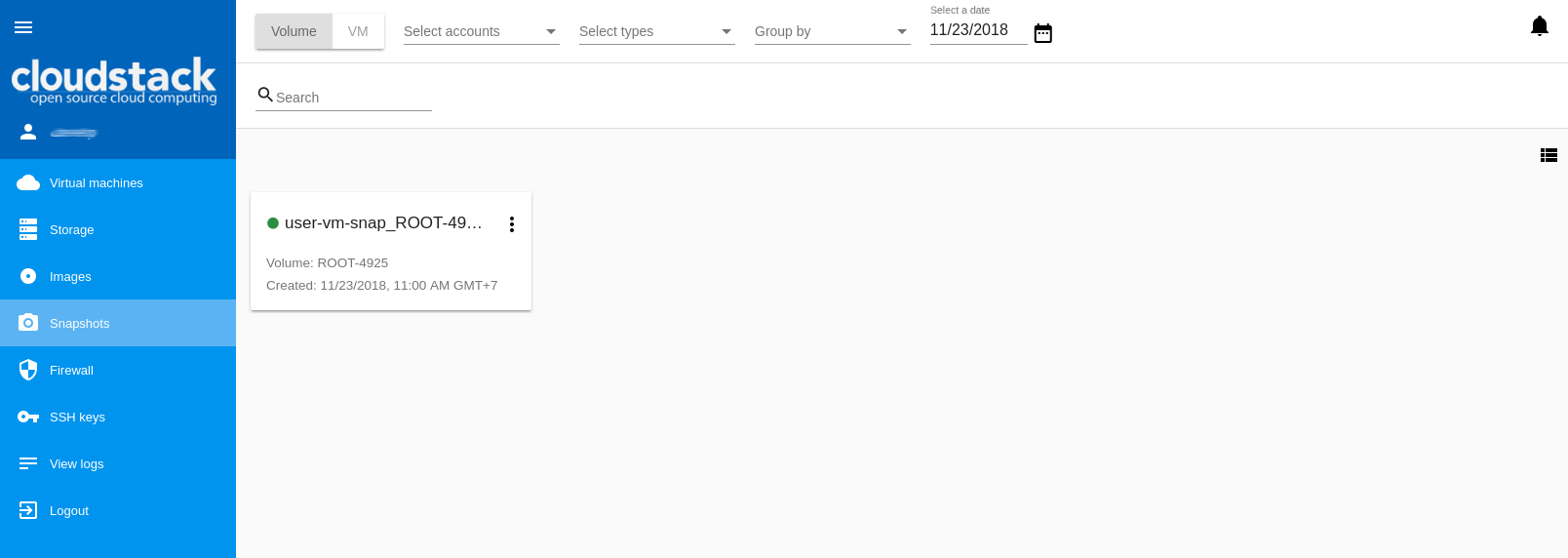Click the Firewall shield icon

pyautogui.click(x=28, y=370)
